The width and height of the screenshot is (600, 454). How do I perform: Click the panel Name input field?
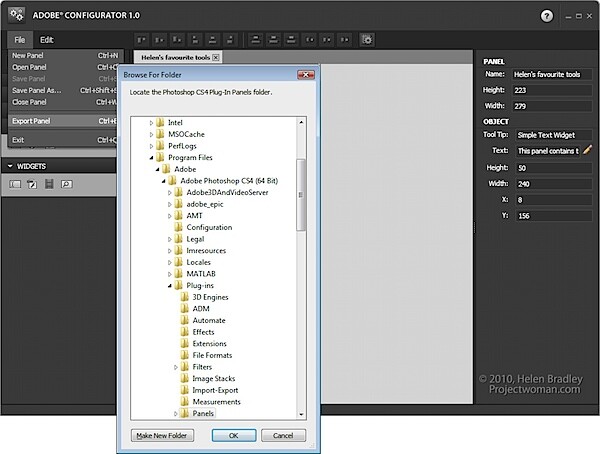point(552,74)
